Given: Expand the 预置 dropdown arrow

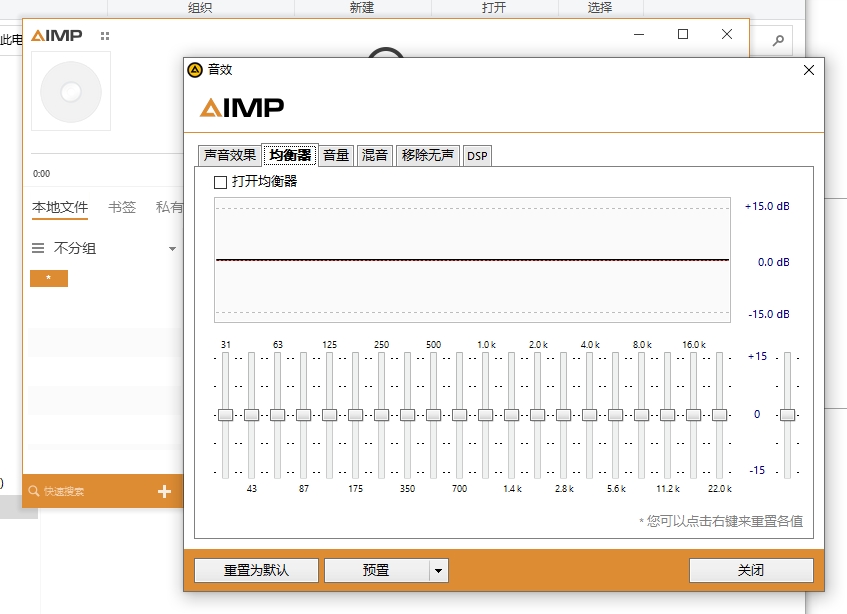Looking at the screenshot, I should coord(439,570).
